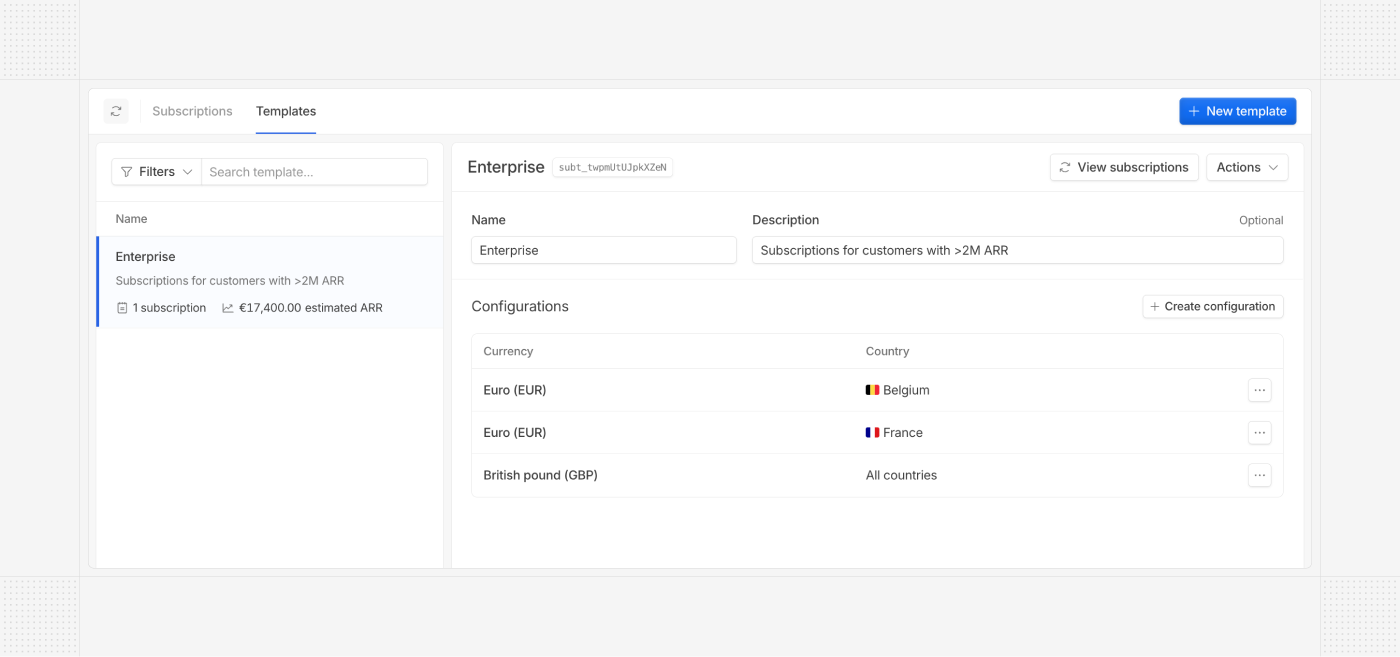Expand the Filters dropdown
Screen dimensions: 1400x657
point(156,172)
